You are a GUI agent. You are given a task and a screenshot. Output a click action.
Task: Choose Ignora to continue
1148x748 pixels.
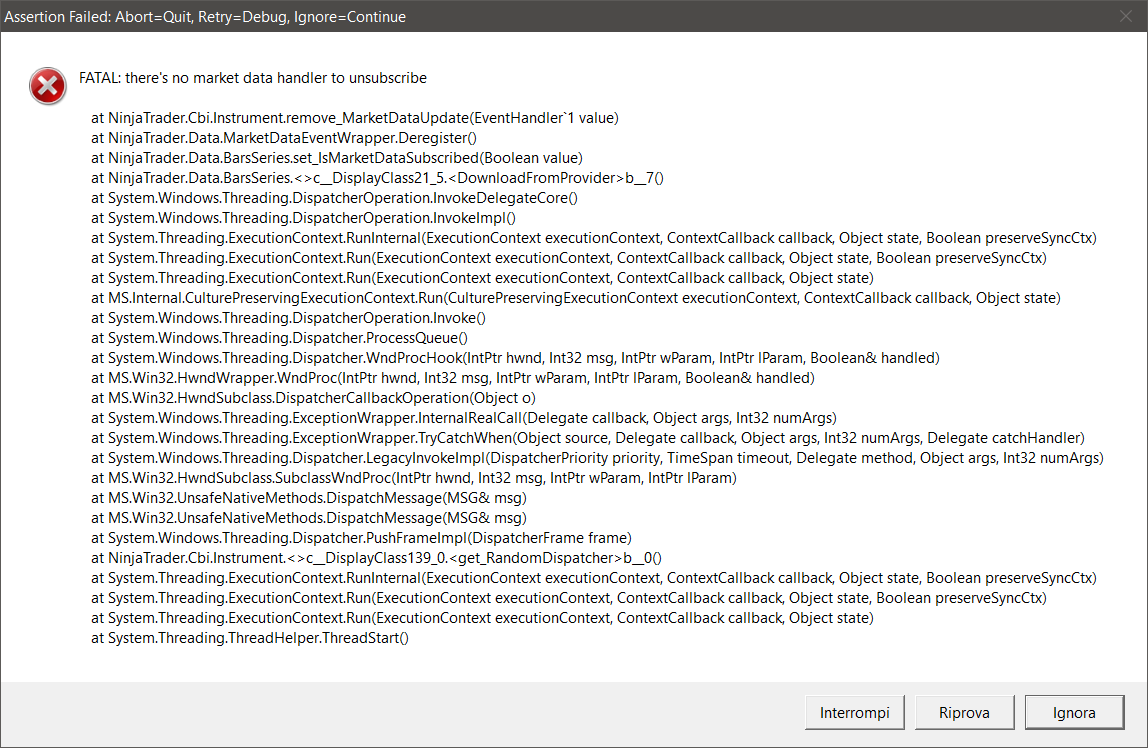[x=1074, y=713]
